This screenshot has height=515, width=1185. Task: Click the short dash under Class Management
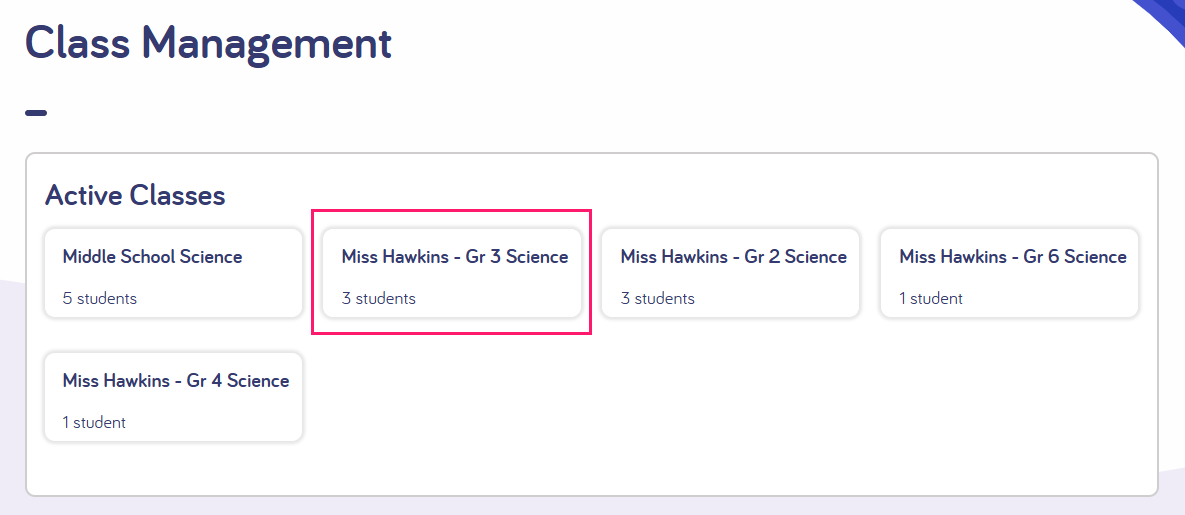[x=36, y=113]
